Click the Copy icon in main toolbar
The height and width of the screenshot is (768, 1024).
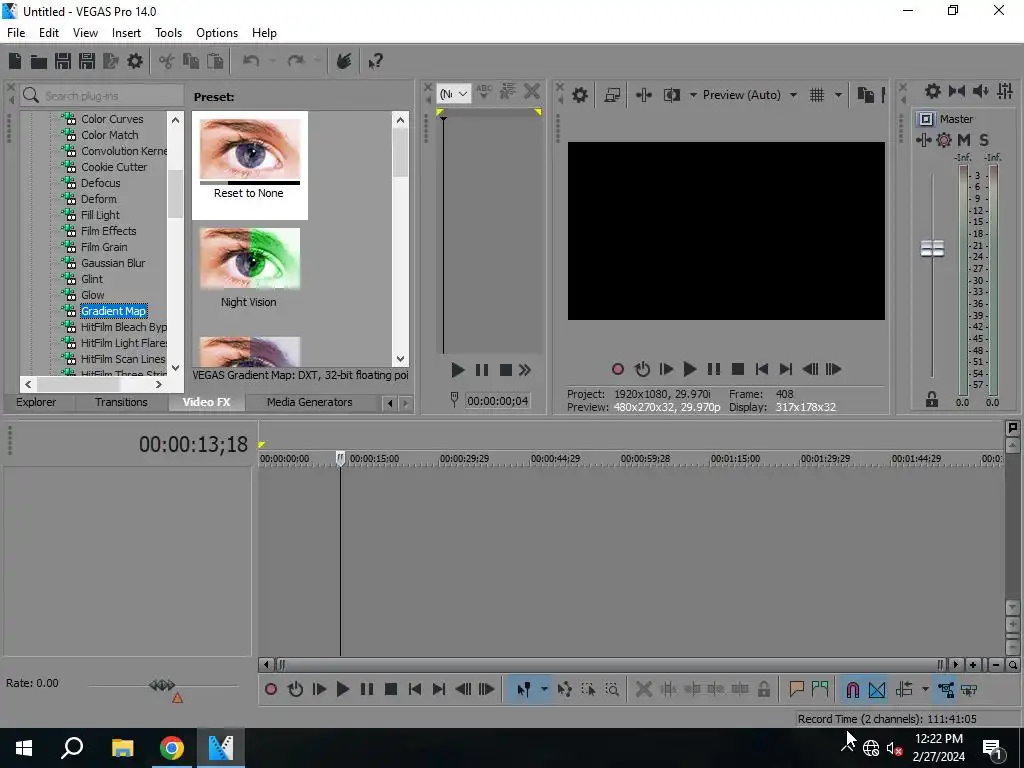coord(191,61)
